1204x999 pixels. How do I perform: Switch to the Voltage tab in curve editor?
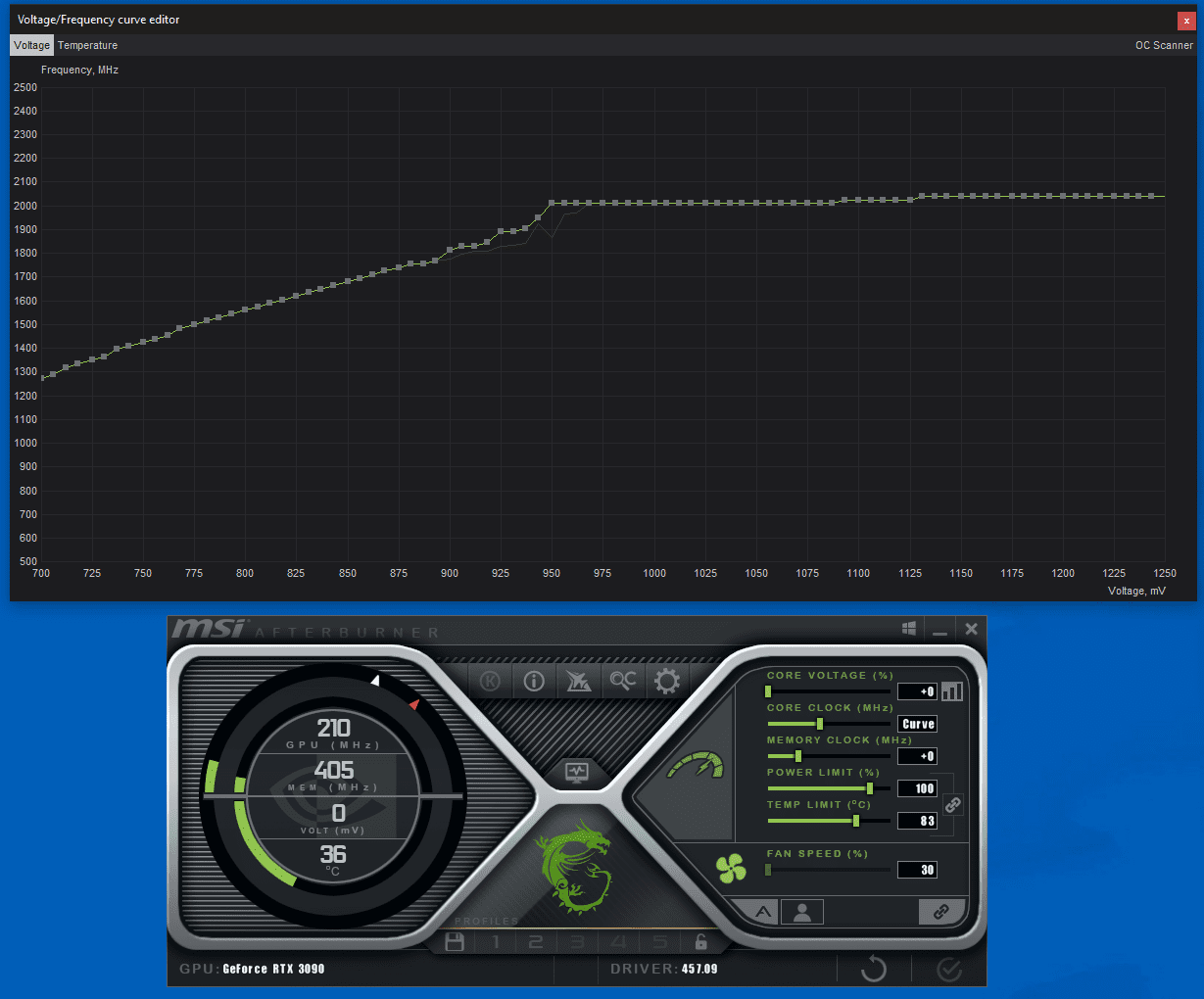[x=31, y=45]
